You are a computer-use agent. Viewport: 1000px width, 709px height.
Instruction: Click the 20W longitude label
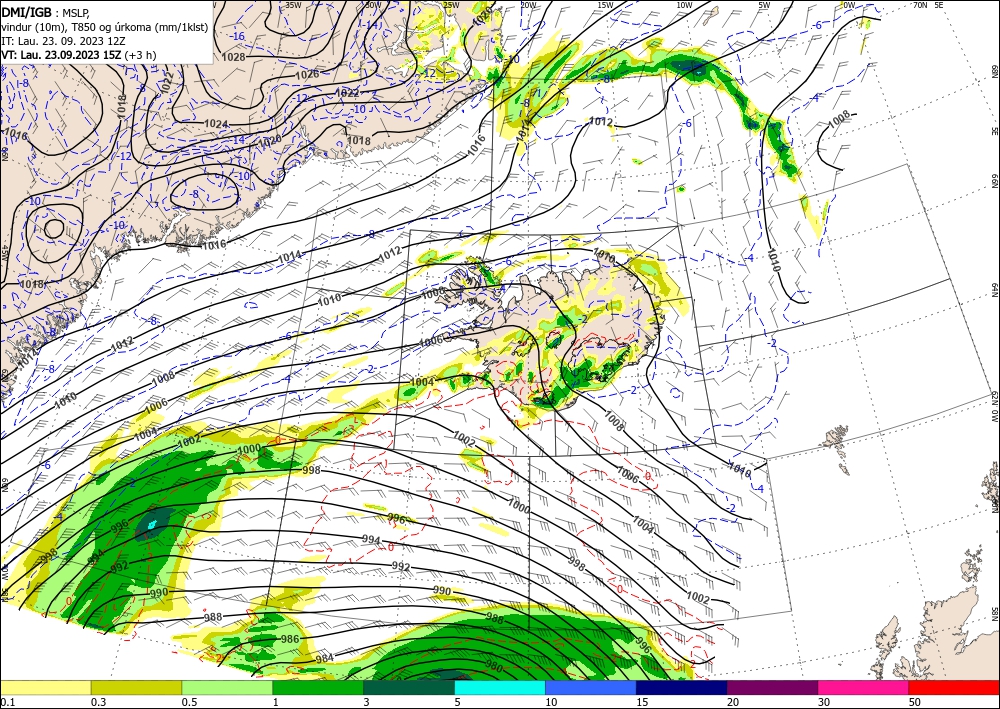click(x=527, y=5)
